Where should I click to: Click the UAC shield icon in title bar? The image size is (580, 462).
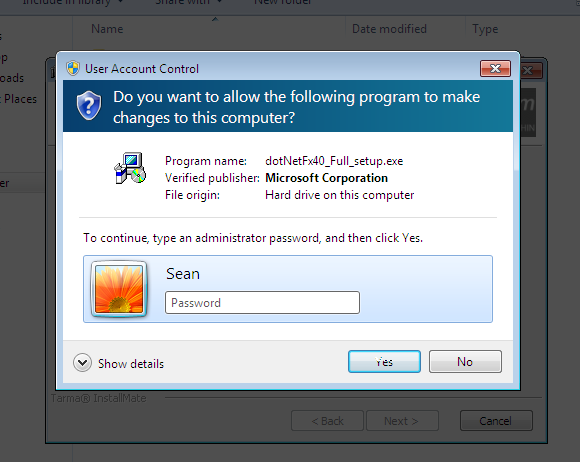pos(73,68)
